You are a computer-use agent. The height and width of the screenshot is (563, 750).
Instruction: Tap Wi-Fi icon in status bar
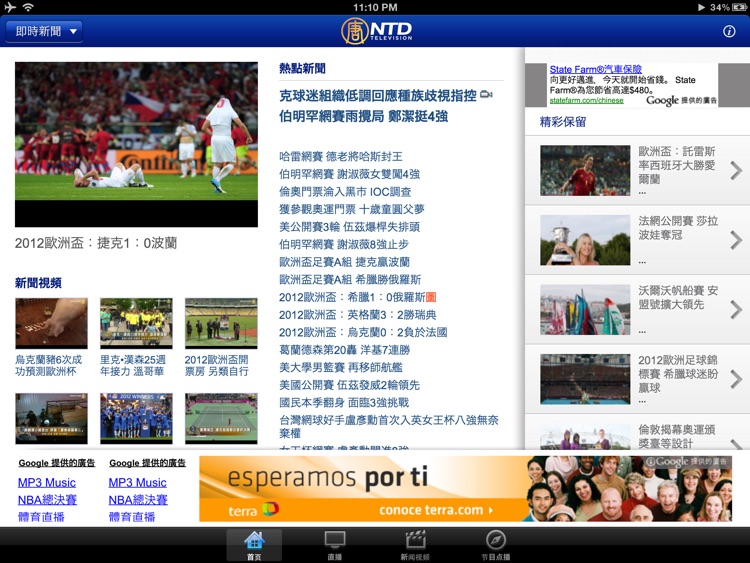29,7
